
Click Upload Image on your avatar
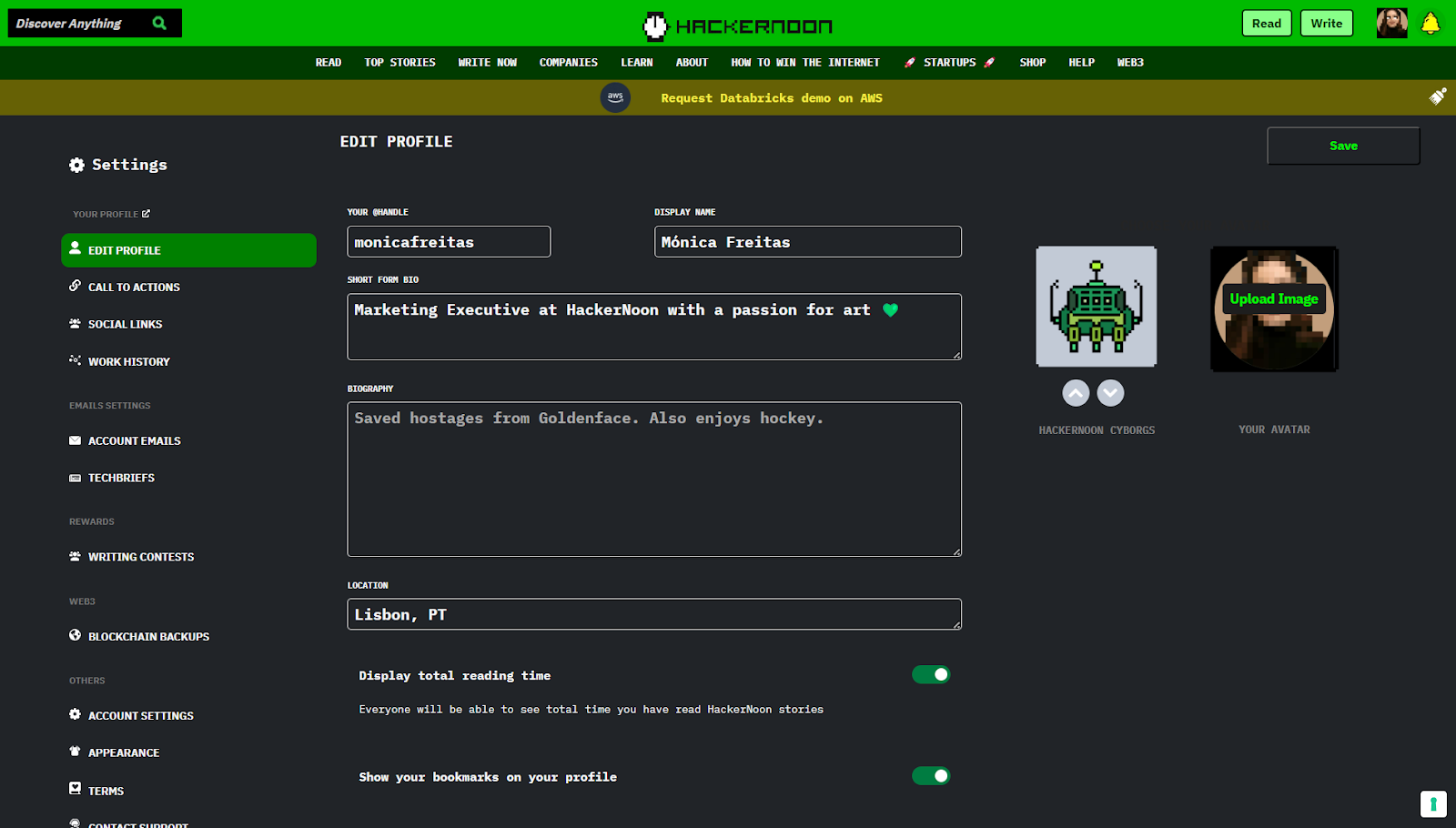(1274, 299)
